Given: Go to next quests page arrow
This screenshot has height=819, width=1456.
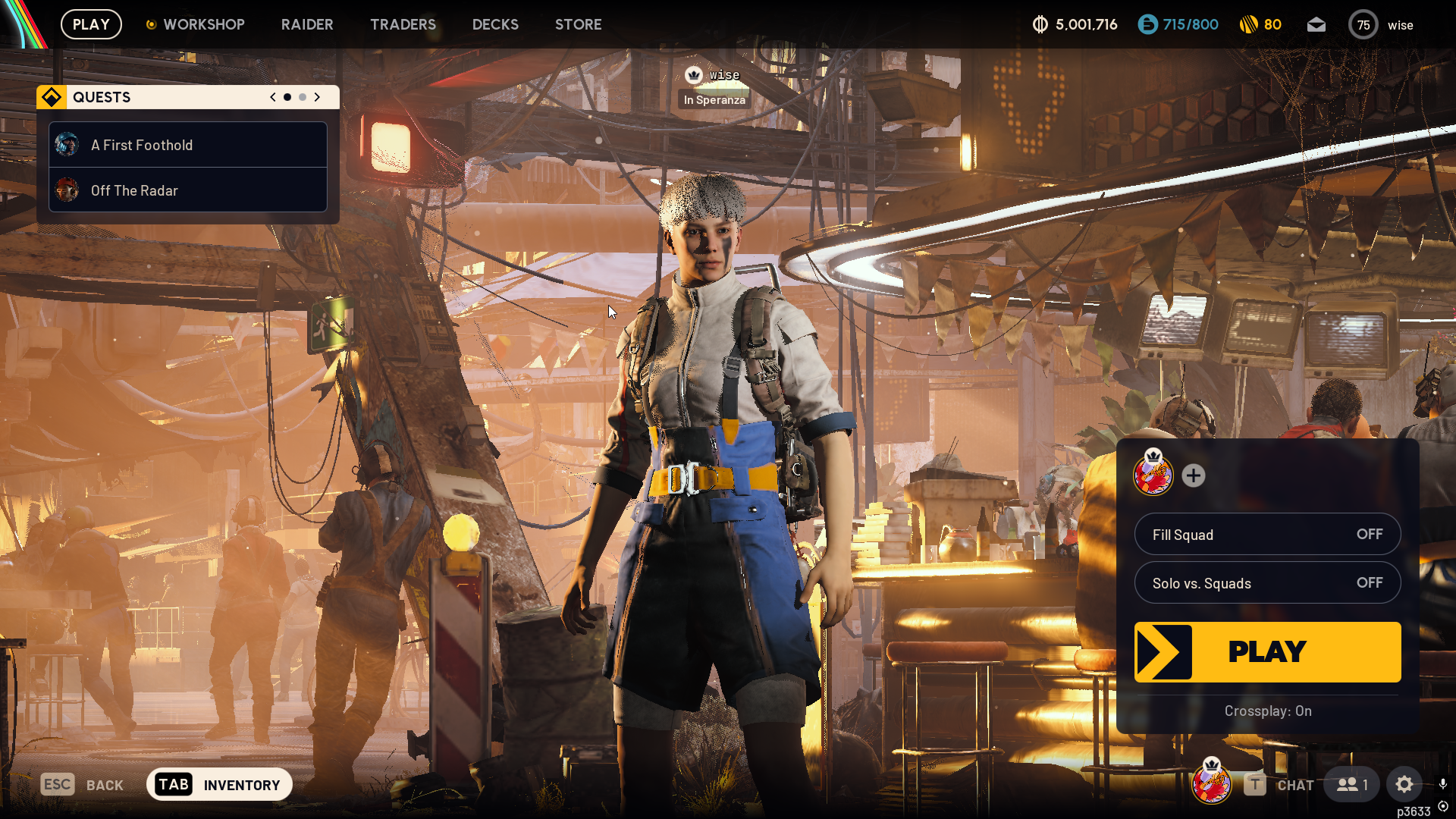Looking at the screenshot, I should (317, 97).
